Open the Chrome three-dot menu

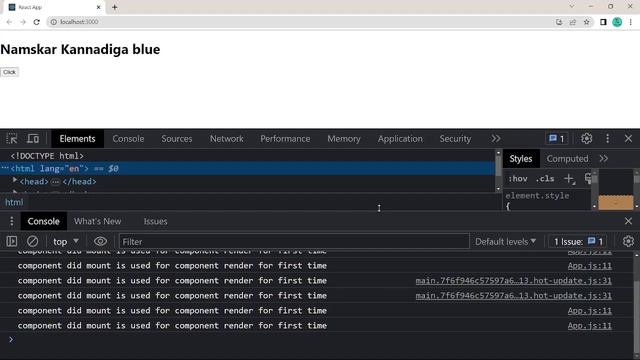click(x=631, y=22)
